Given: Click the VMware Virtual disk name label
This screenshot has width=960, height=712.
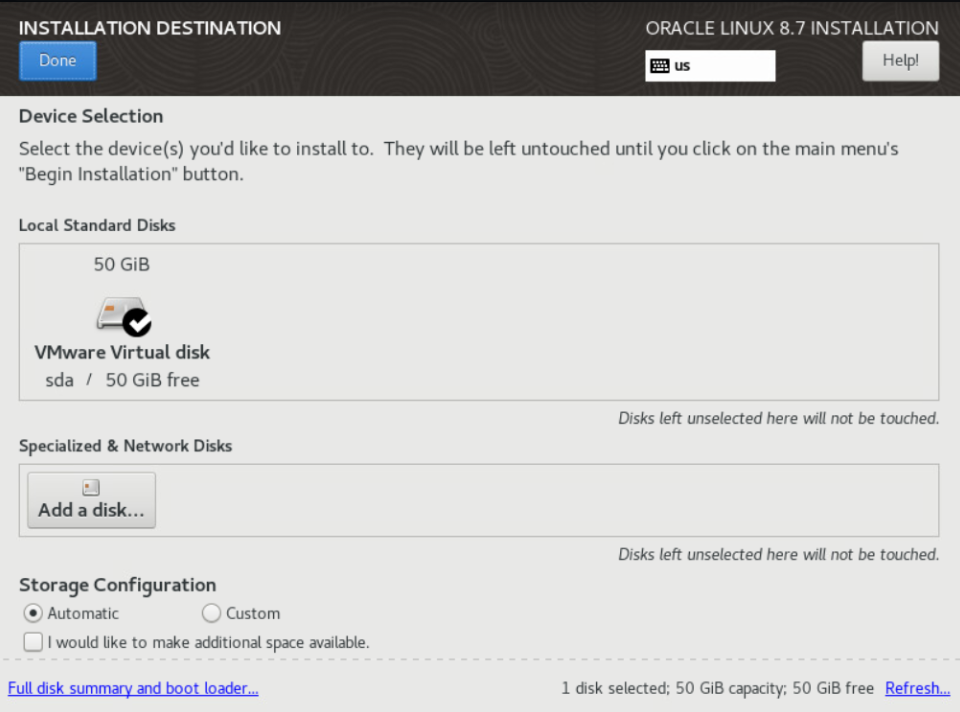Looking at the screenshot, I should pos(122,352).
